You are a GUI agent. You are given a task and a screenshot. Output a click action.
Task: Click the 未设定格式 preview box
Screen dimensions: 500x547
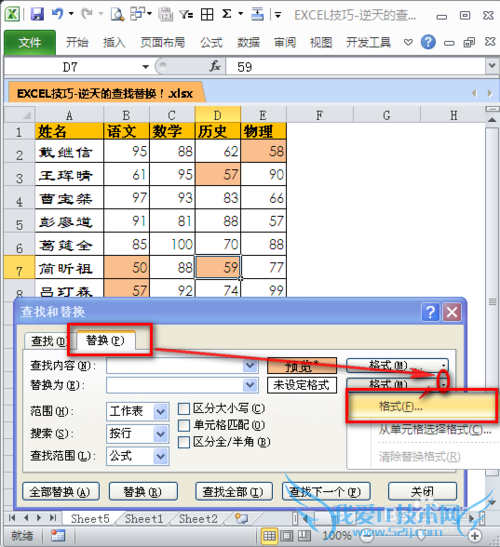(302, 385)
